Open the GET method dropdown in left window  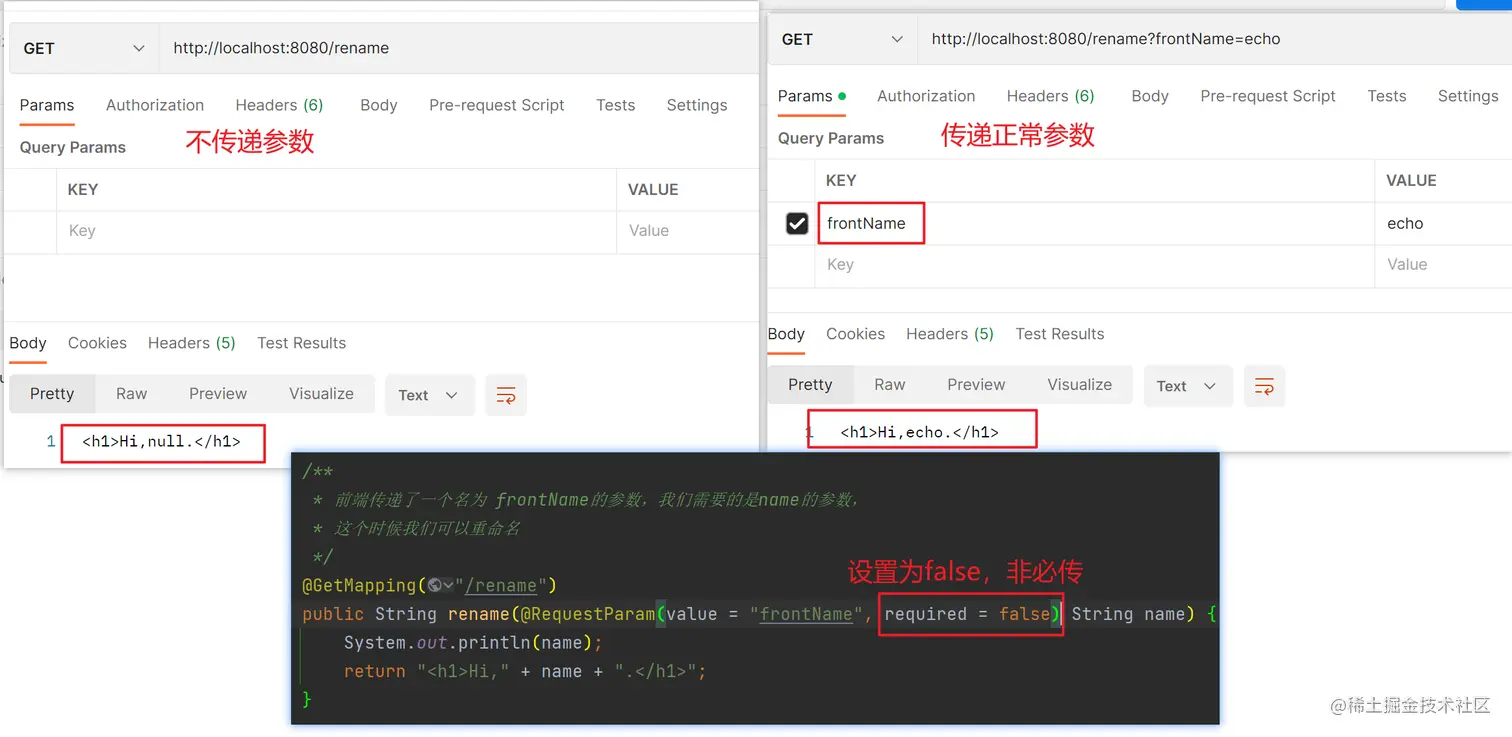[84, 48]
